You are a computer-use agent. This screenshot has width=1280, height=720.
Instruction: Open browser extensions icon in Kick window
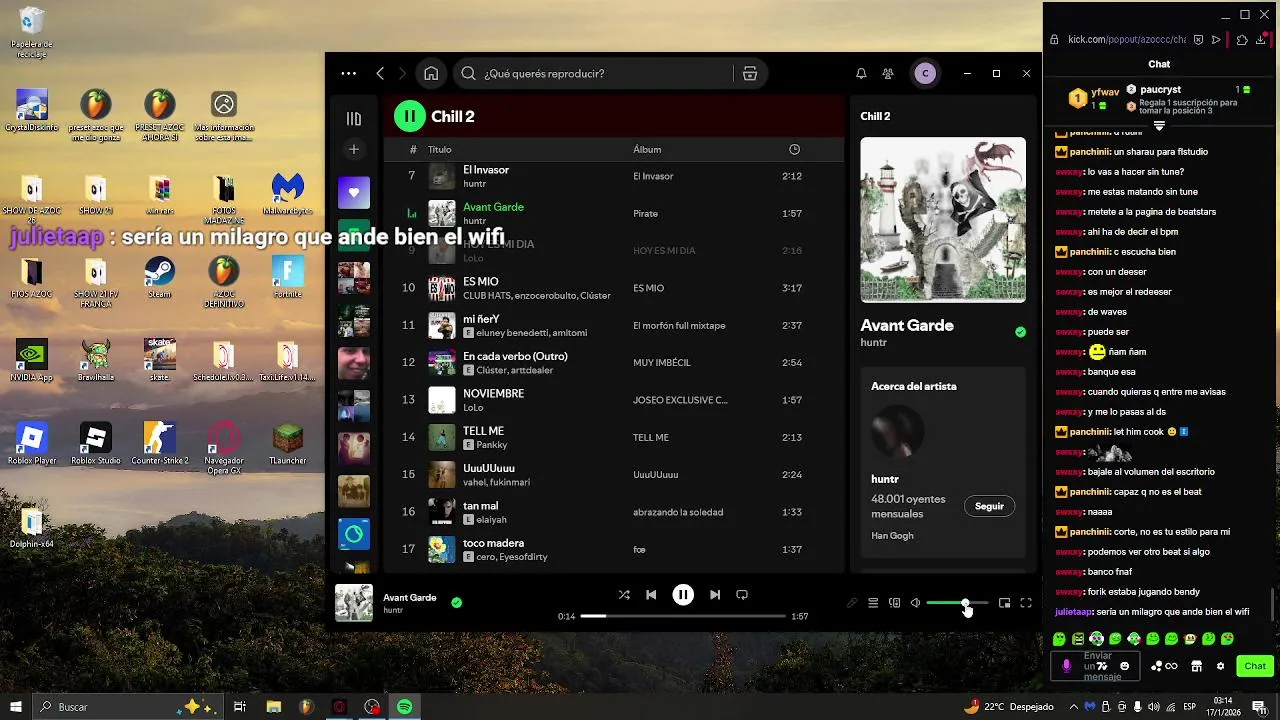tap(1242, 40)
